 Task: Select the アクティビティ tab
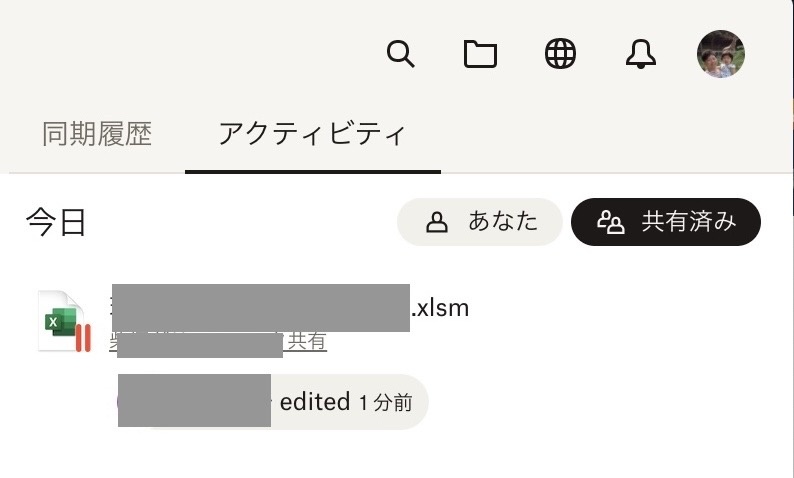point(312,134)
